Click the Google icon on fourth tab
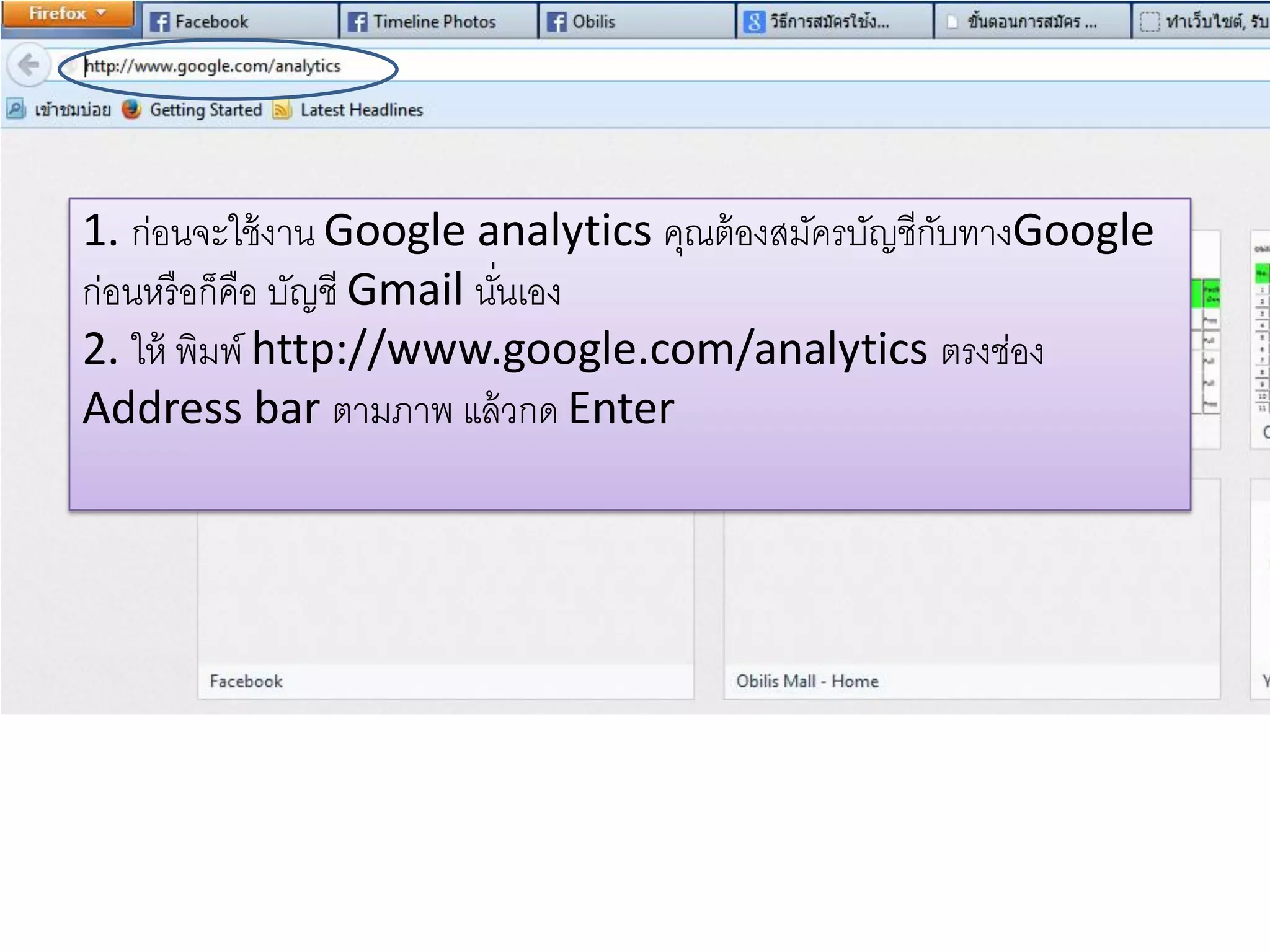Screen dimensions: 1270x952 pos(754,22)
